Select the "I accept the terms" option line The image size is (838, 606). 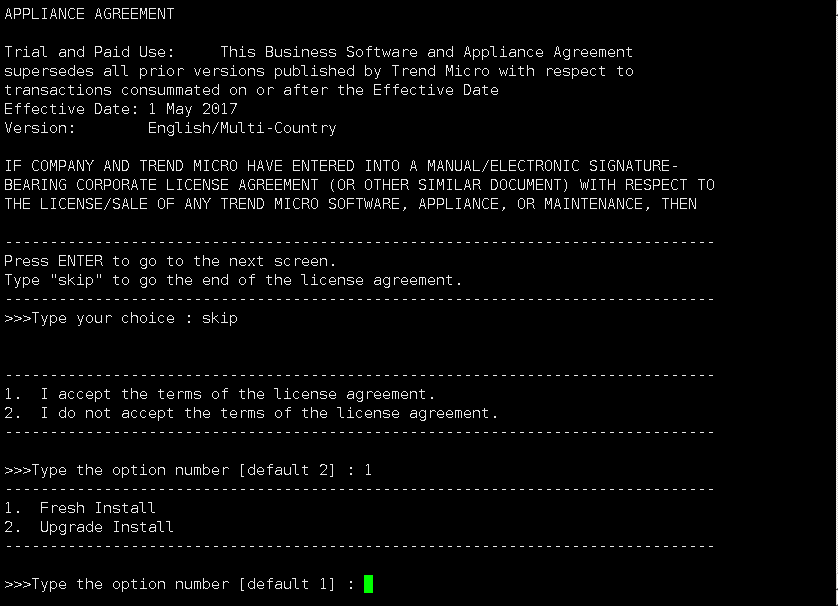click(220, 394)
